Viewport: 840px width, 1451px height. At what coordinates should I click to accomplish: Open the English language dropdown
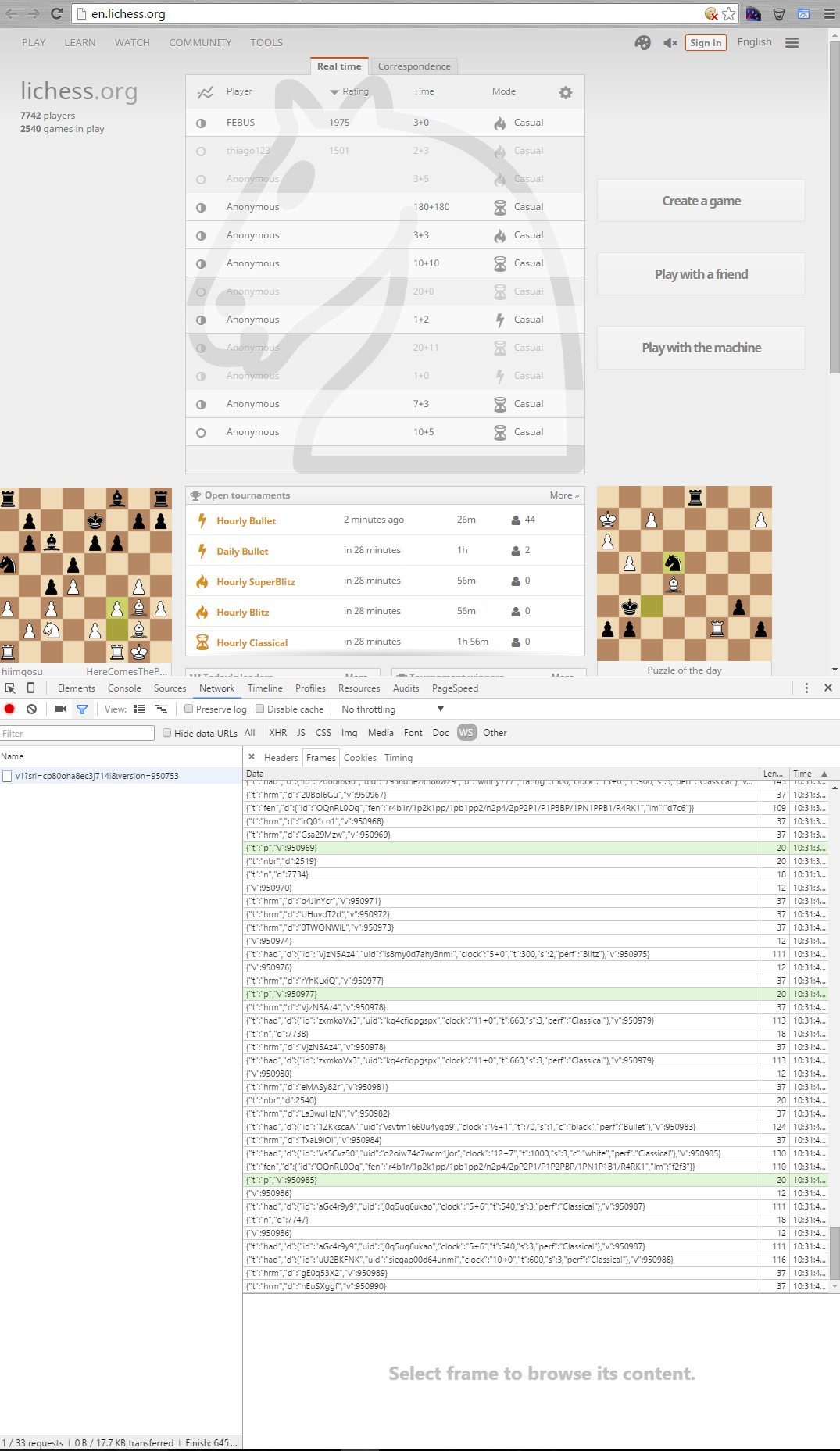[x=754, y=42]
